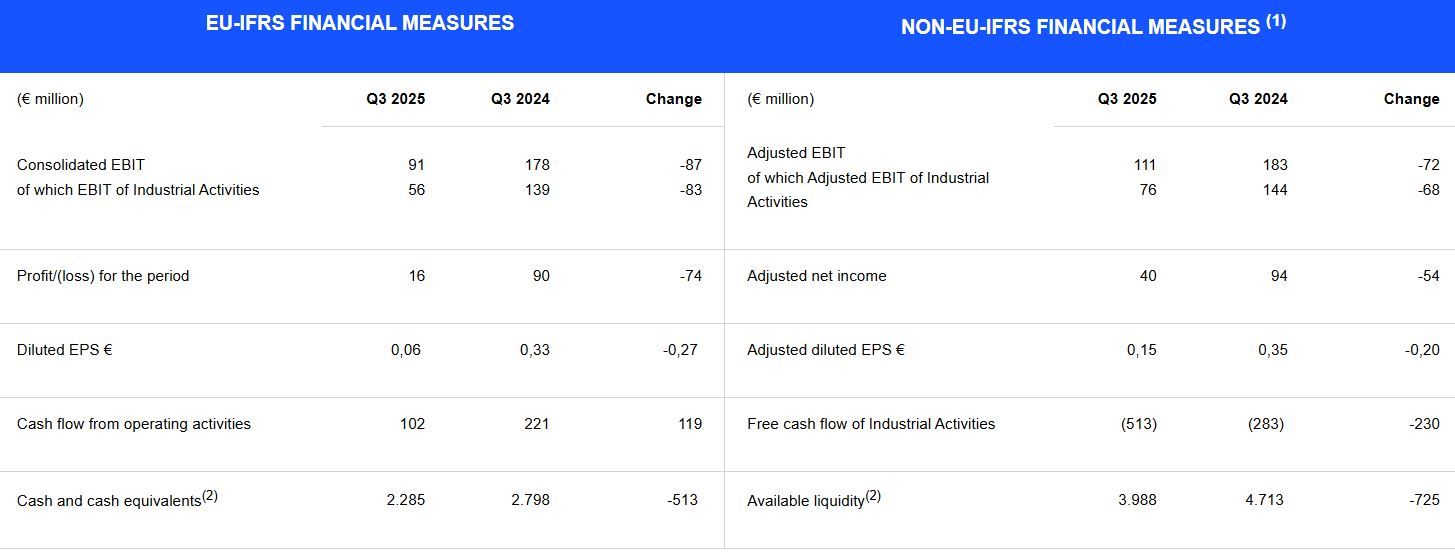Click the free cash flow value (283)

pyautogui.click(x=1265, y=424)
